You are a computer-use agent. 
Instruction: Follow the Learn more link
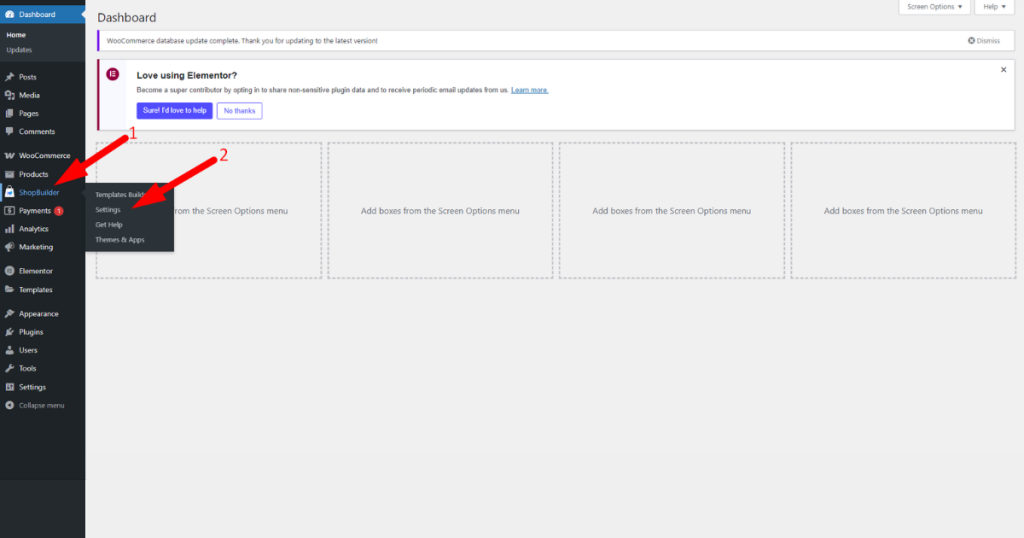[530, 90]
